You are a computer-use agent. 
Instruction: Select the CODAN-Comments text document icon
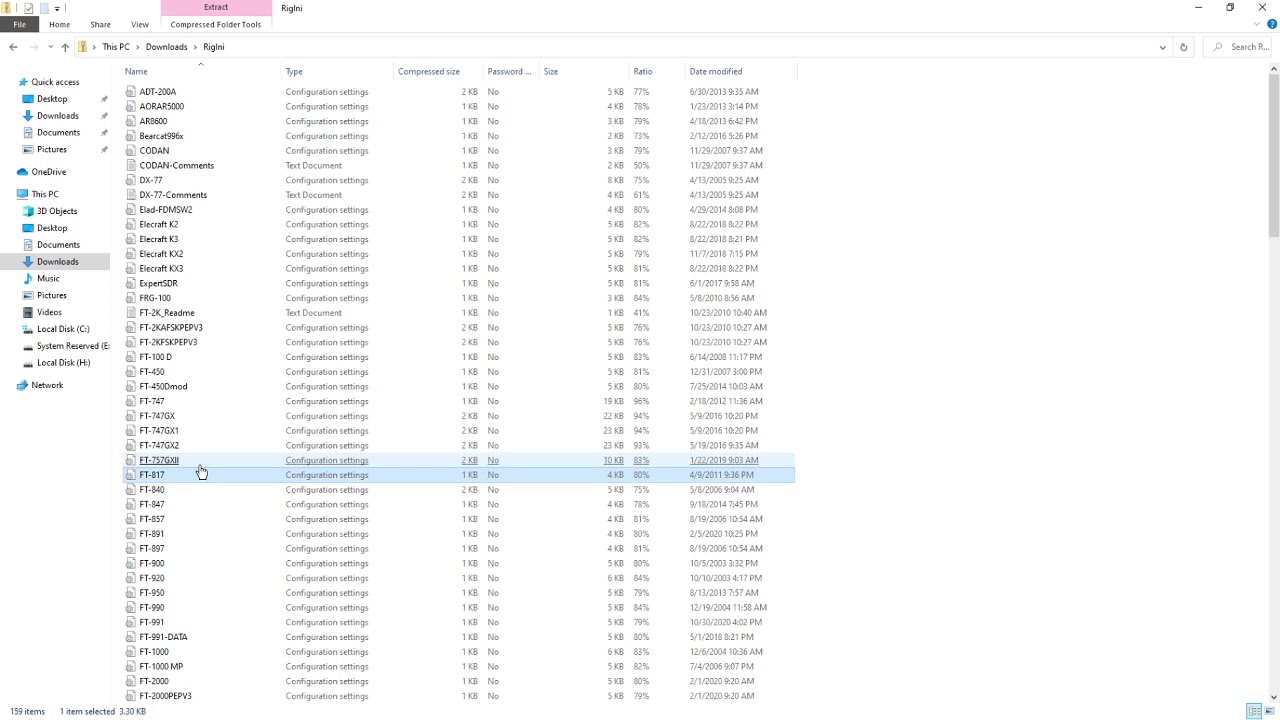(x=131, y=165)
